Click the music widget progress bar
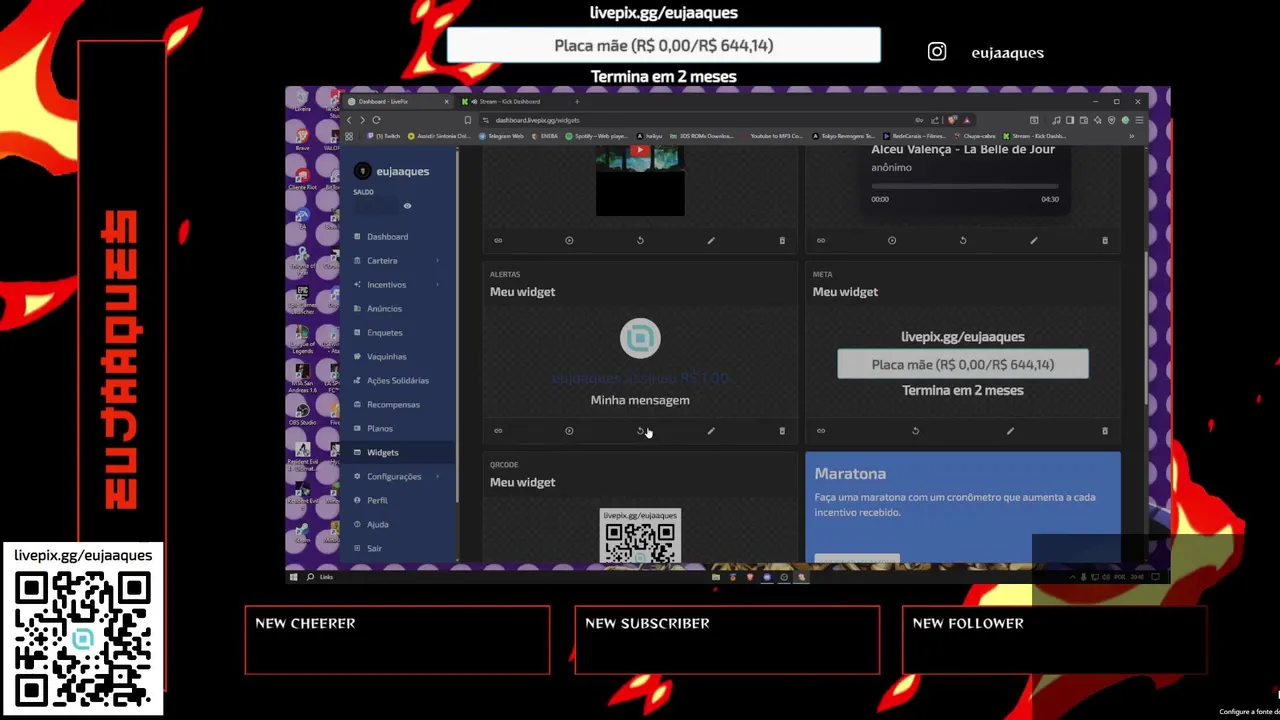The image size is (1280, 720). click(964, 186)
